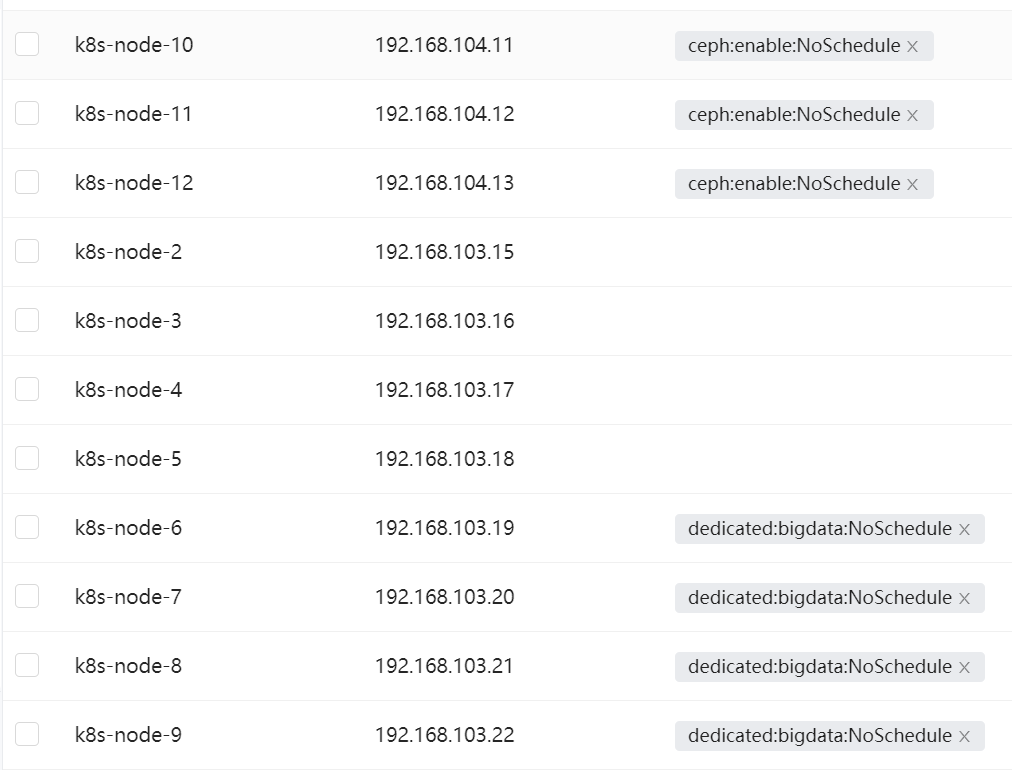Image resolution: width=1012 pixels, height=770 pixels.
Task: Click the k8s-node-11 name
Action: pyautogui.click(x=133, y=114)
